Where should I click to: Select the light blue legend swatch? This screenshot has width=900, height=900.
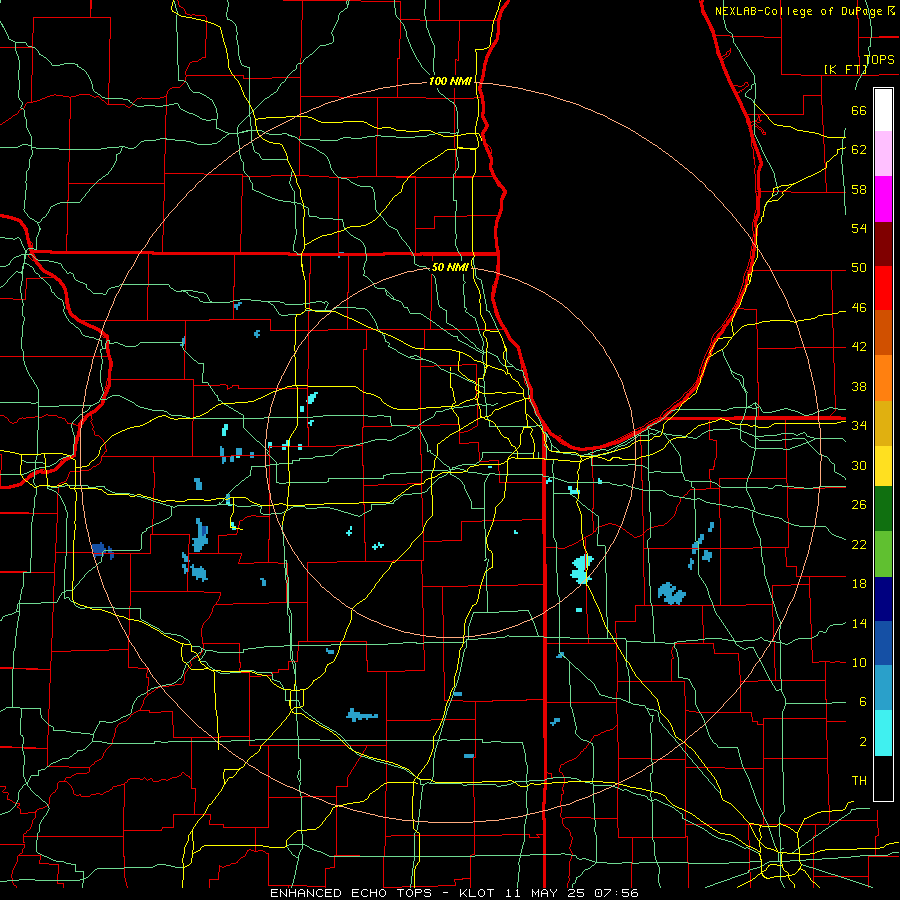883,688
